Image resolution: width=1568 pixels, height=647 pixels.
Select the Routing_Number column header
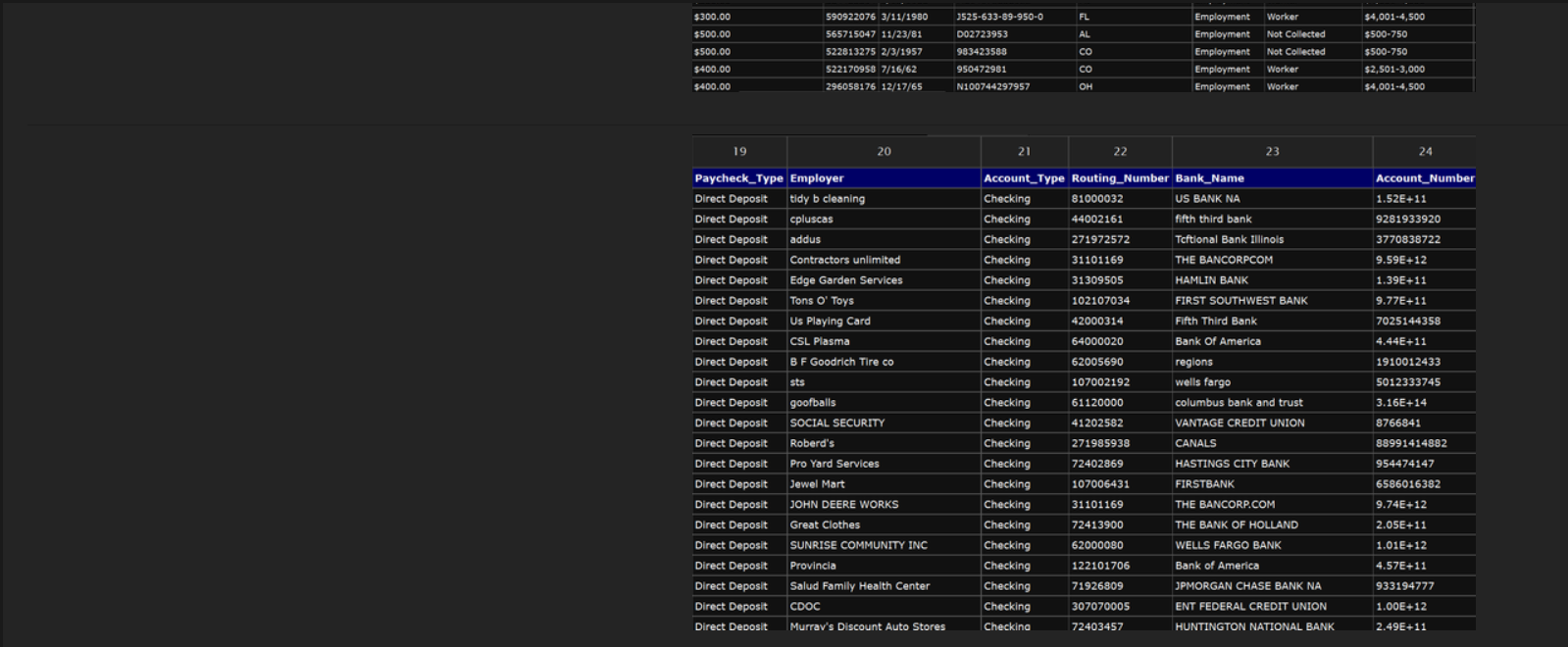[1120, 178]
